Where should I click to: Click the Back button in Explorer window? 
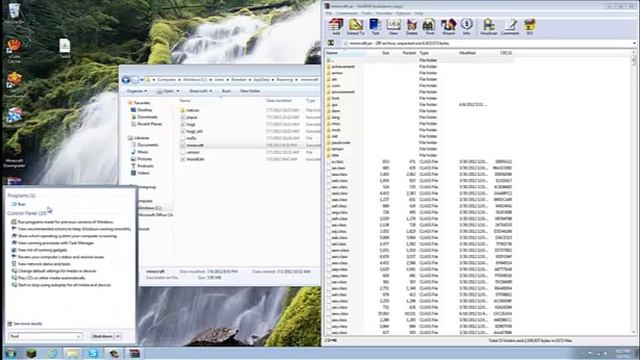click(x=126, y=80)
